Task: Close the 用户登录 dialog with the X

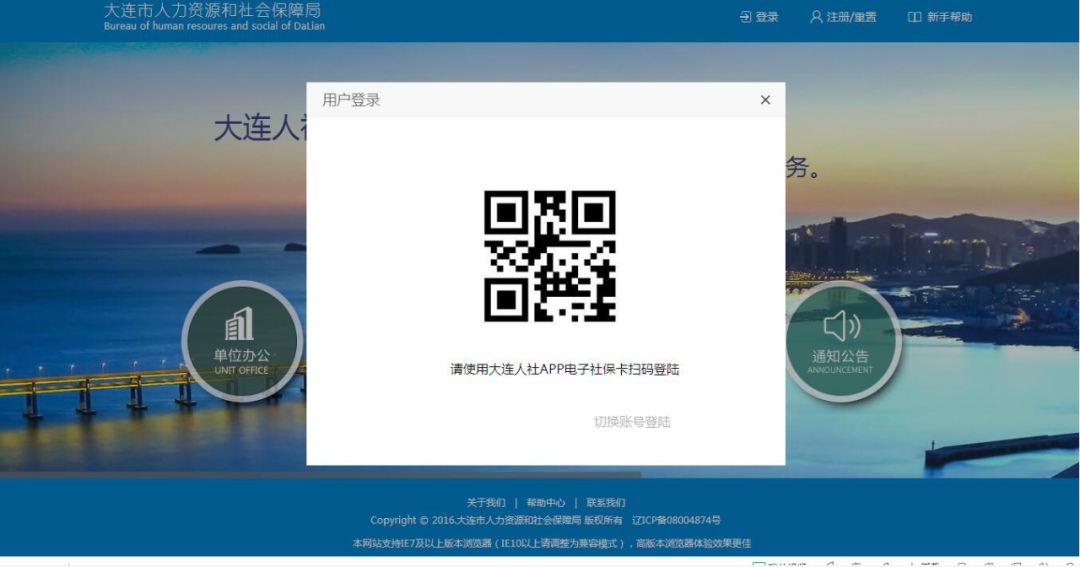Action: point(765,100)
